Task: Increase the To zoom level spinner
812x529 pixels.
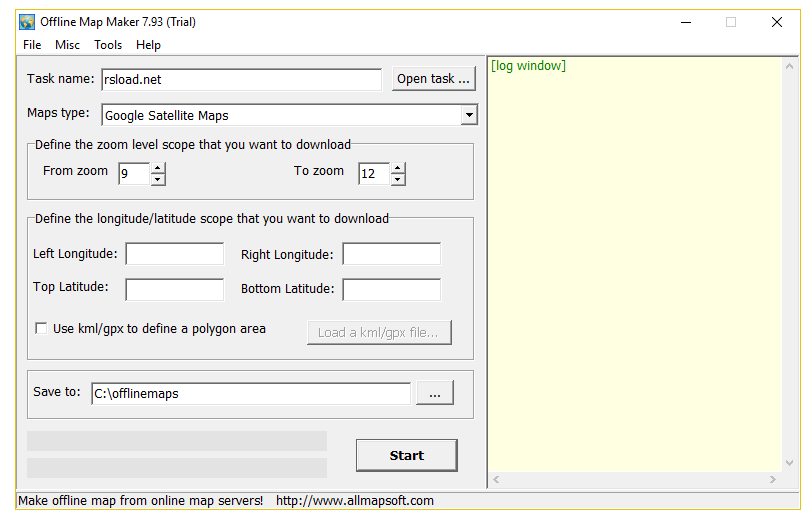Action: [398, 168]
